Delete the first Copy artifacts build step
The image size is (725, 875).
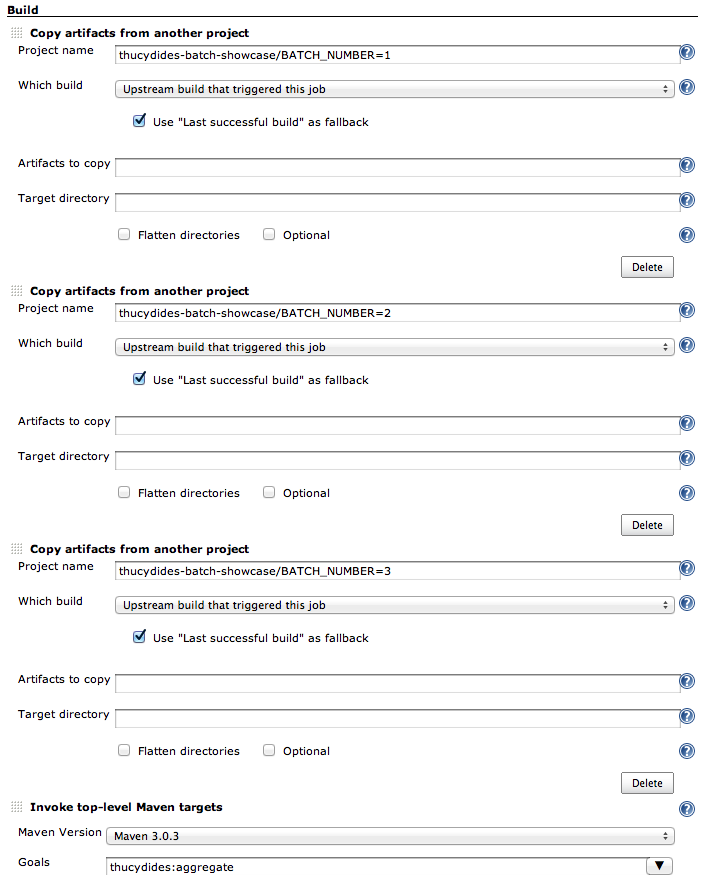click(x=647, y=267)
